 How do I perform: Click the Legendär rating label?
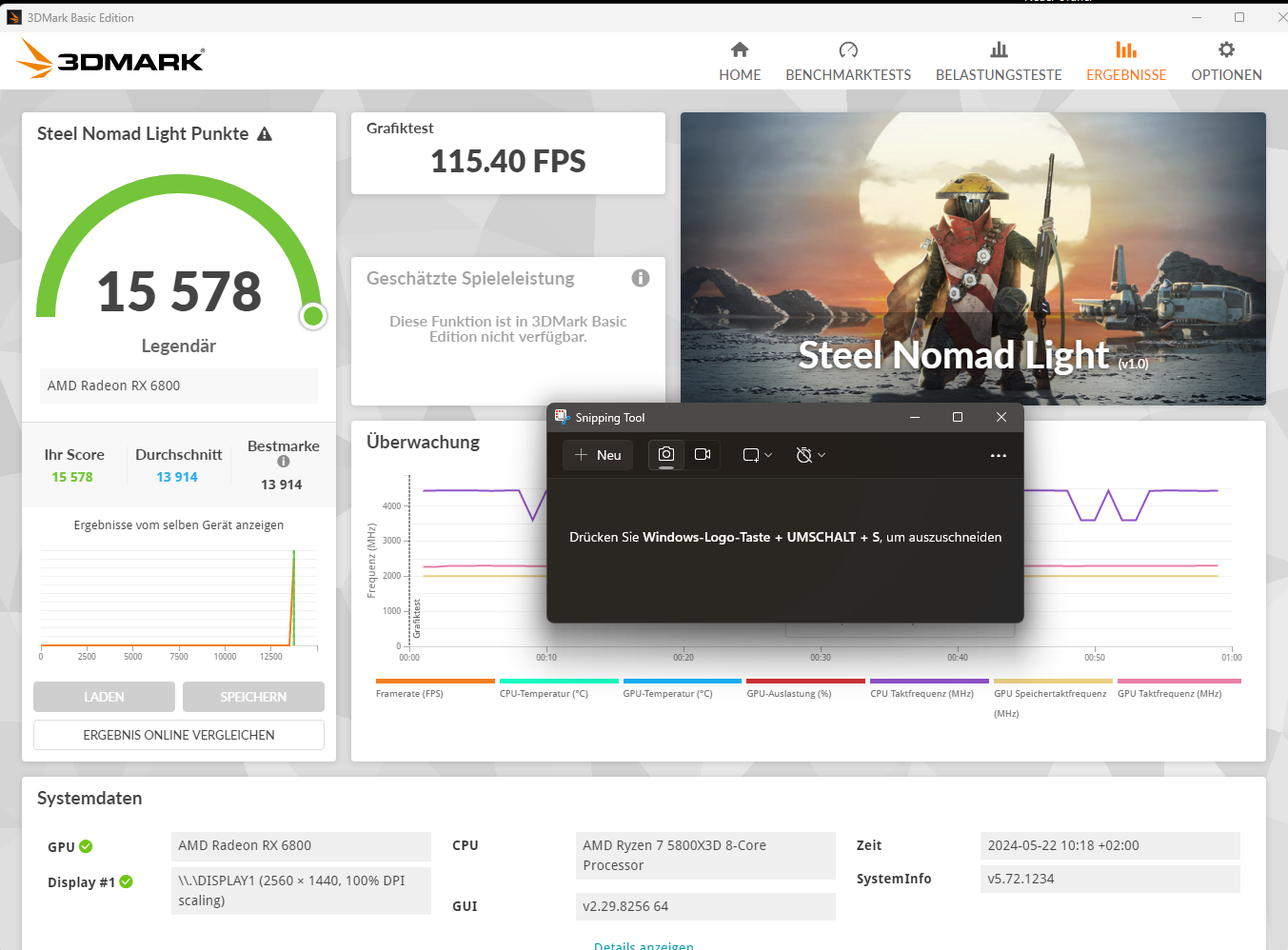point(179,346)
